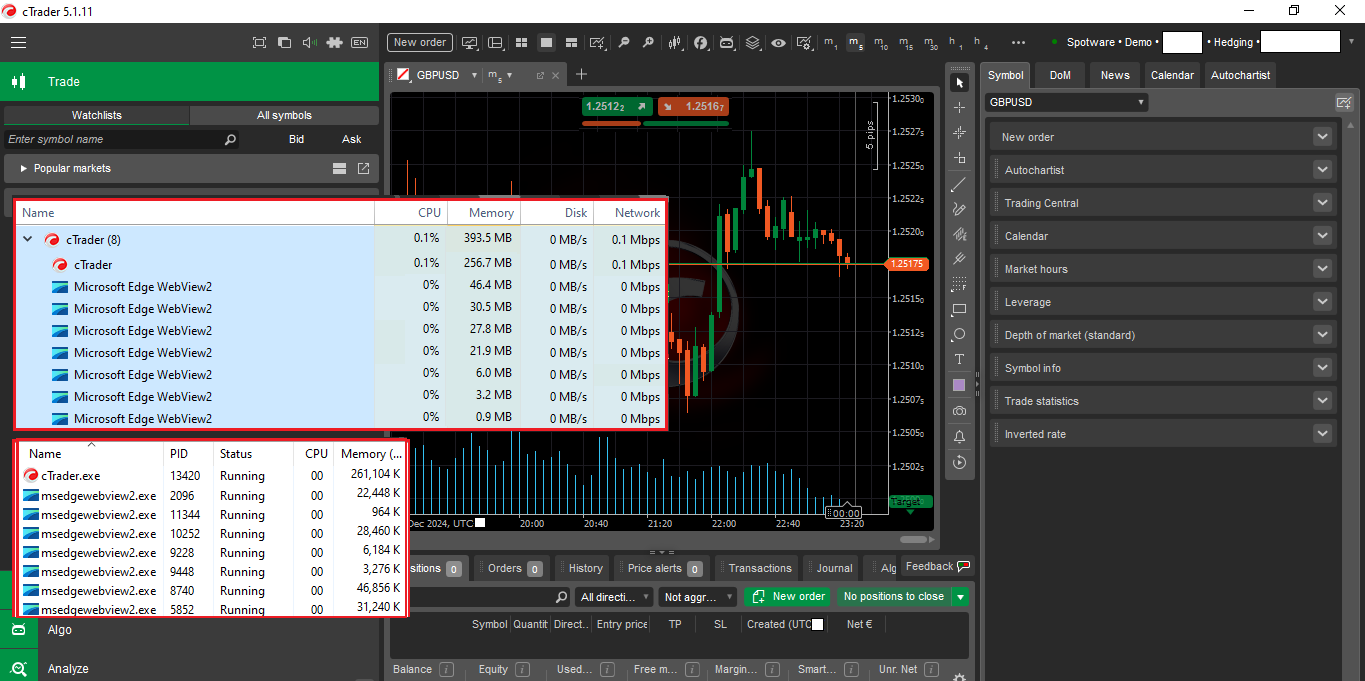Switch to m30 timeframe
This screenshot has height=681, width=1365.
point(931,43)
